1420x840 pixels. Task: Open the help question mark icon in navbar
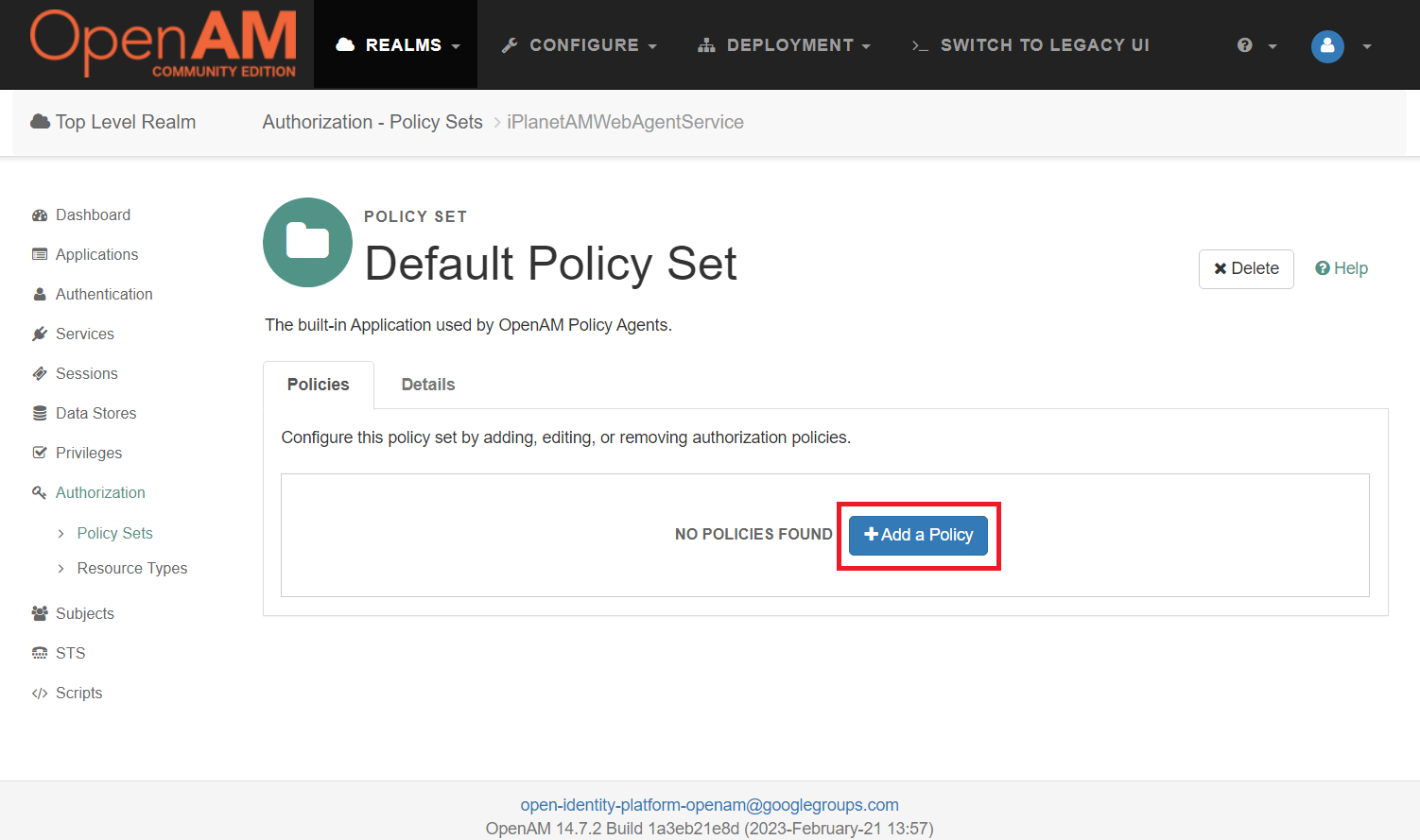(1245, 45)
